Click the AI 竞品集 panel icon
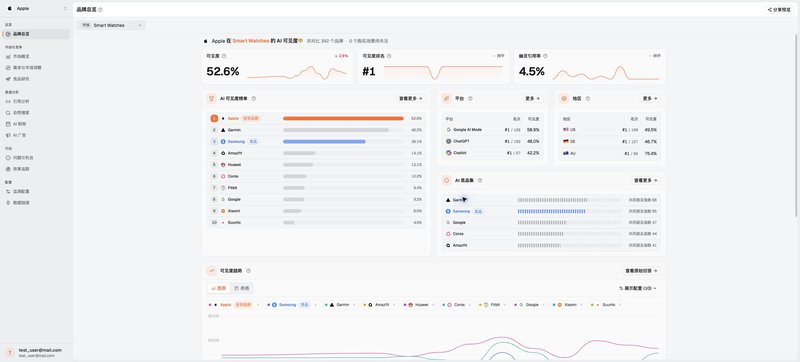 pyautogui.click(x=446, y=180)
